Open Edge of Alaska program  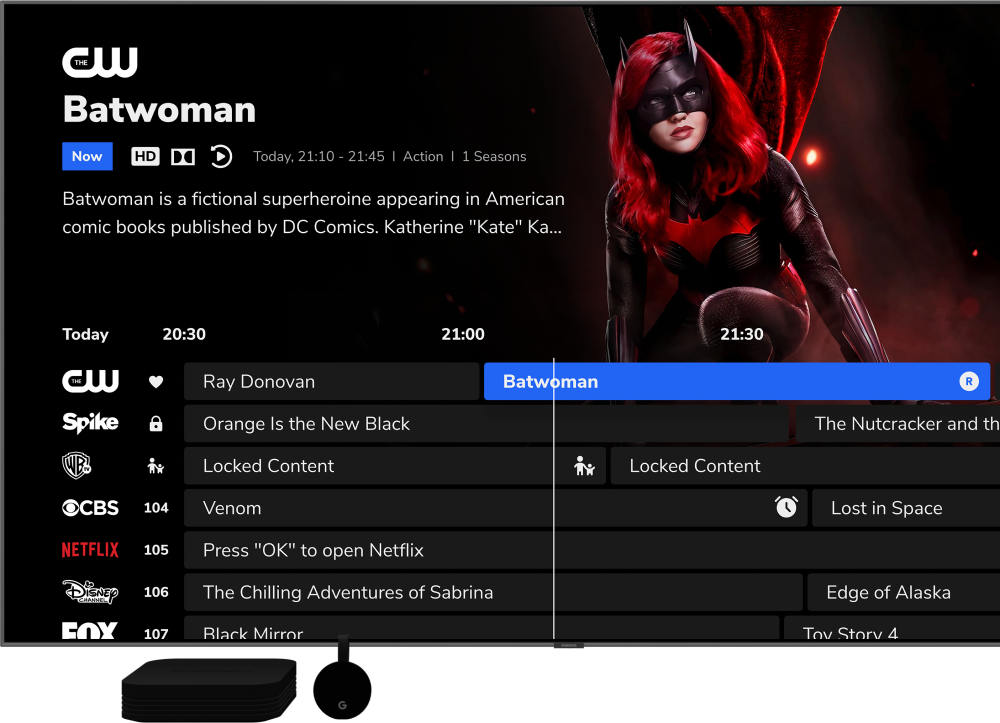coord(904,592)
